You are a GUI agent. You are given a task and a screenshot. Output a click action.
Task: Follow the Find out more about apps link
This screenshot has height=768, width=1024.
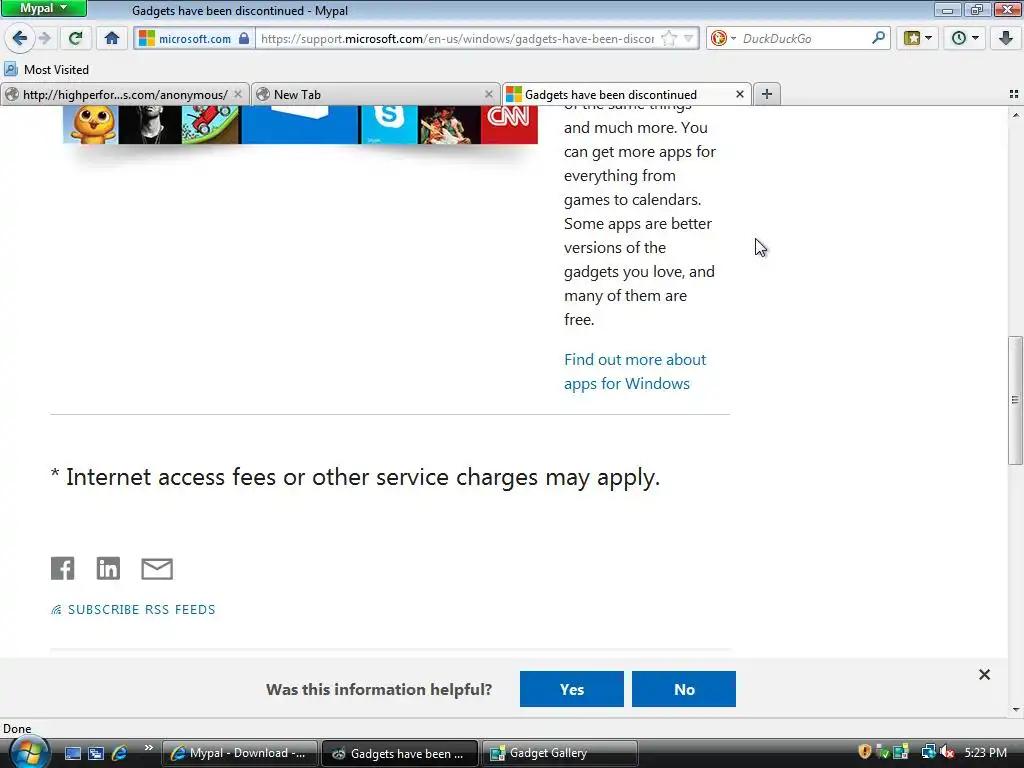point(635,372)
